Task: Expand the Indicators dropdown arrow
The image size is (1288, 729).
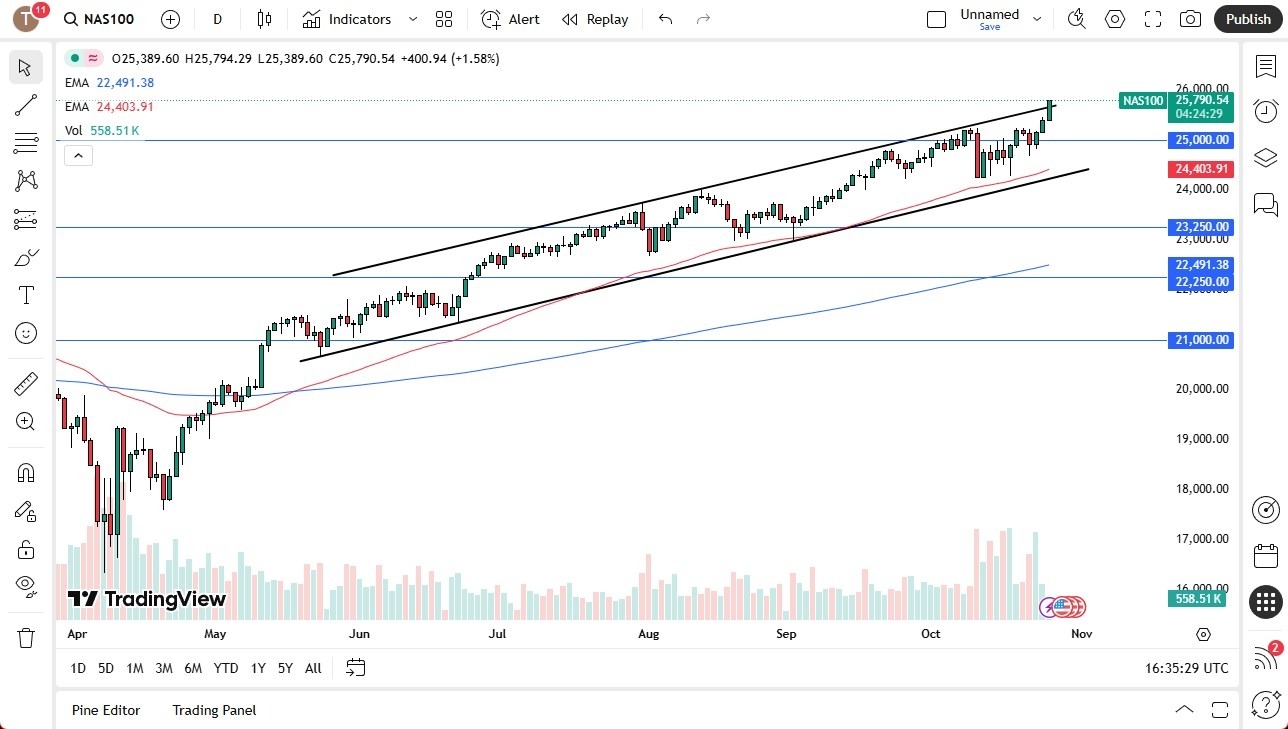Action: (411, 19)
